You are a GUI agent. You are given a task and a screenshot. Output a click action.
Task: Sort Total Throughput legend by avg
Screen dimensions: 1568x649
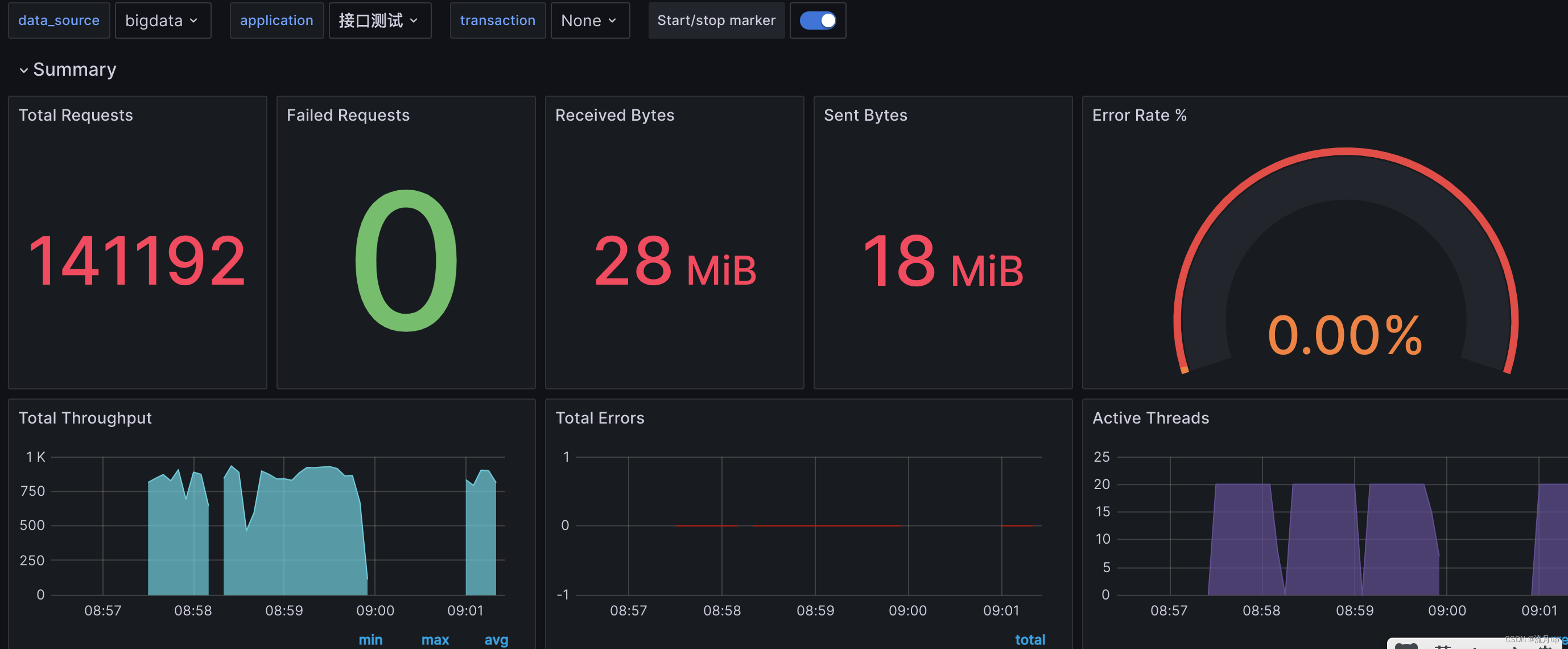[496, 639]
